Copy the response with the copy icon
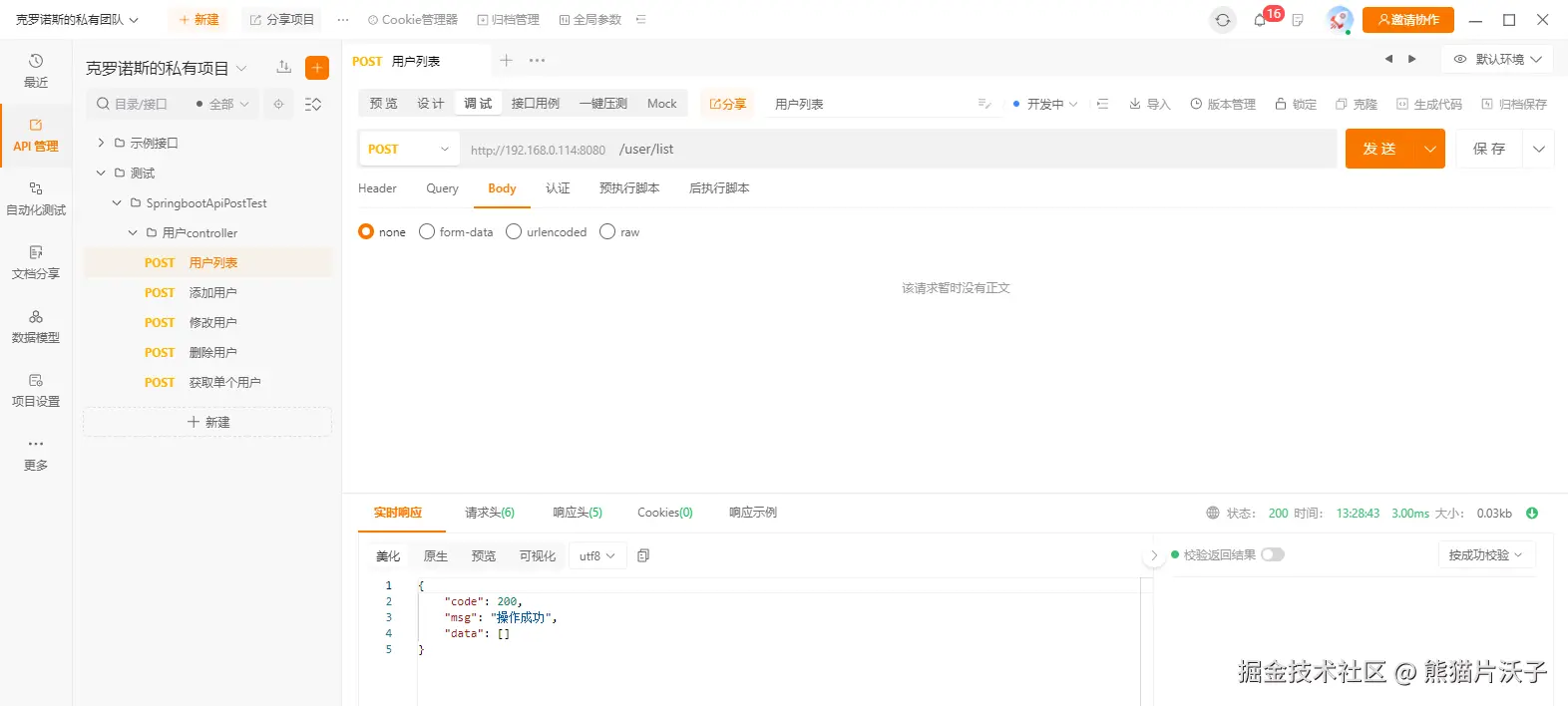This screenshot has height=706, width=1568. [x=643, y=555]
